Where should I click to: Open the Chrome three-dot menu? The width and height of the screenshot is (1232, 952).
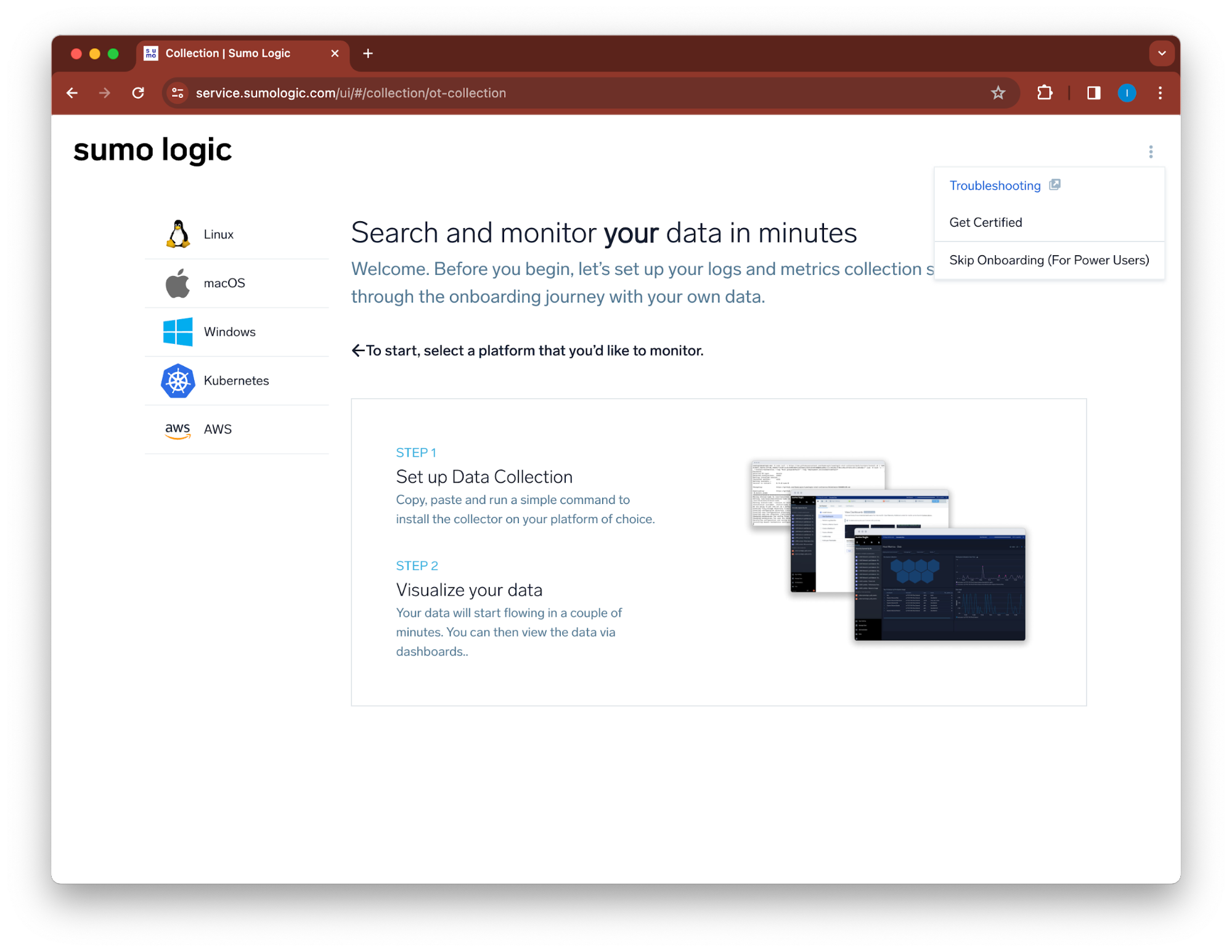[1160, 93]
